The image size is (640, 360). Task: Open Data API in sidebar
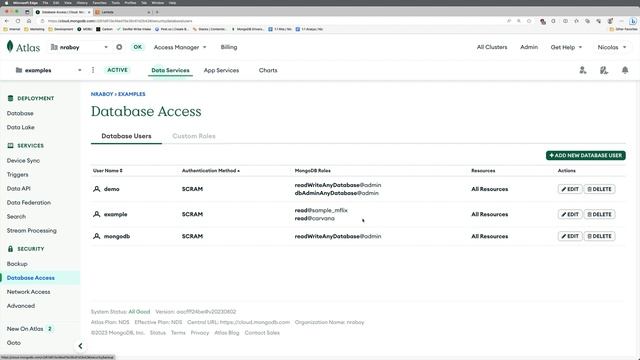tap(18, 189)
